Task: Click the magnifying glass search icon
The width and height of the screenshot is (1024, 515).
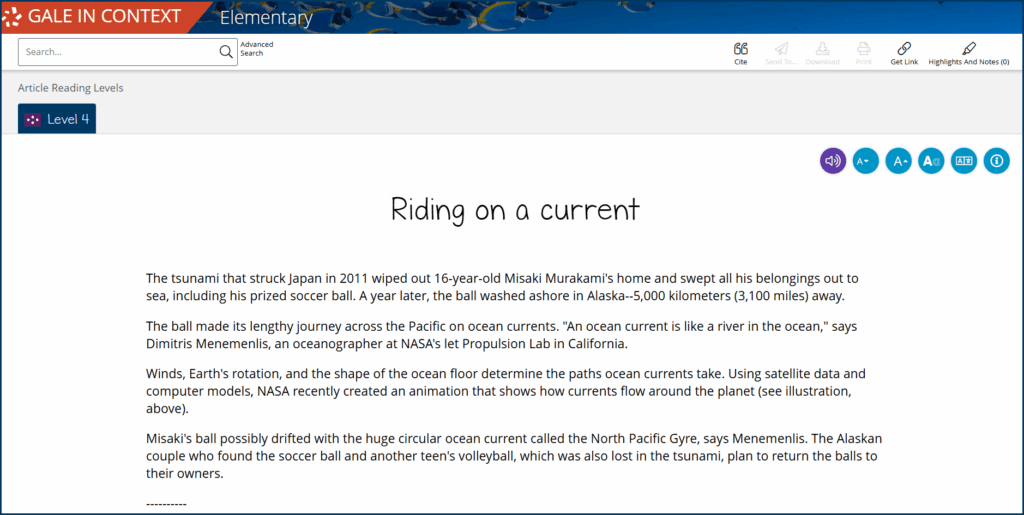Action: pyautogui.click(x=226, y=52)
